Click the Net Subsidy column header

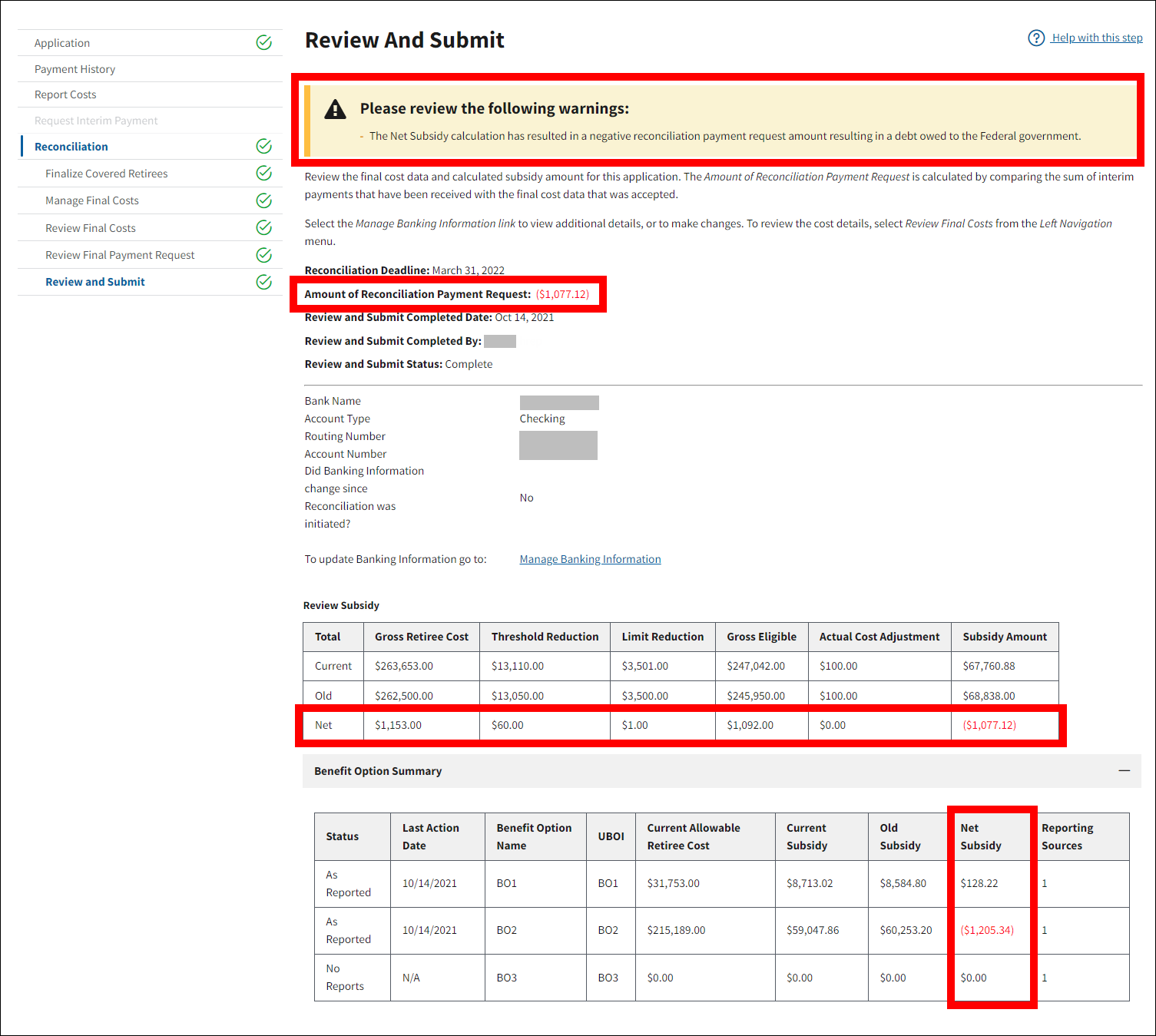(x=981, y=836)
